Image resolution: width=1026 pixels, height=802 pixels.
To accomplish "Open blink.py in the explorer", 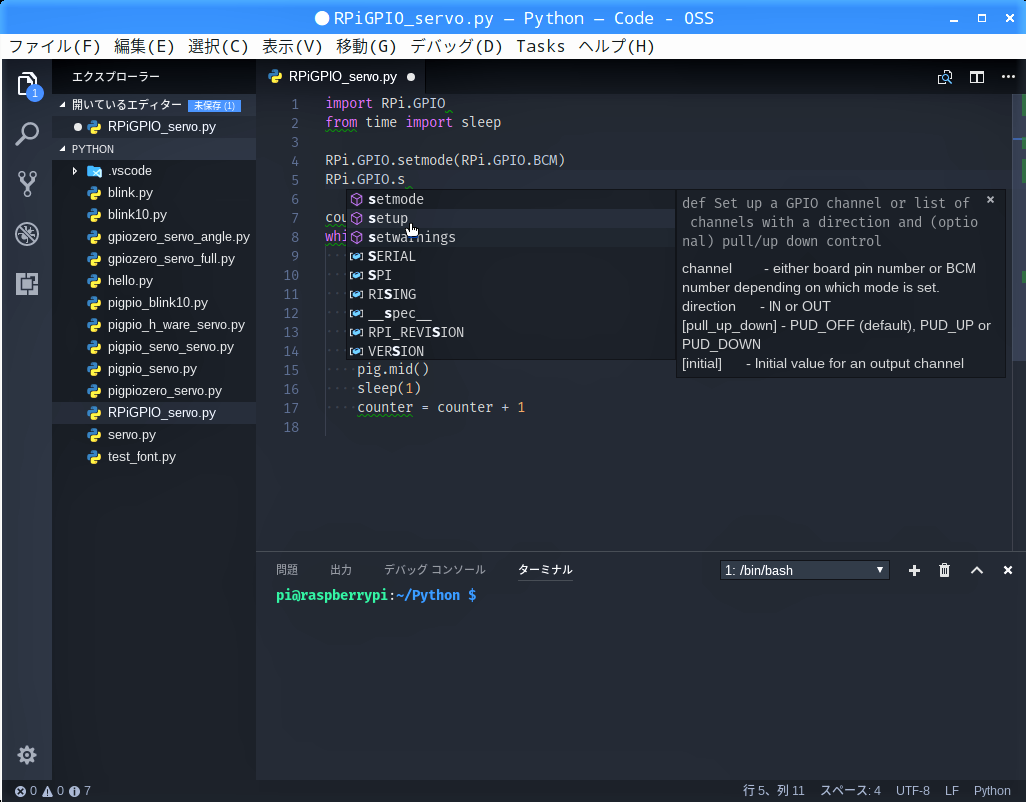I will point(154,193).
